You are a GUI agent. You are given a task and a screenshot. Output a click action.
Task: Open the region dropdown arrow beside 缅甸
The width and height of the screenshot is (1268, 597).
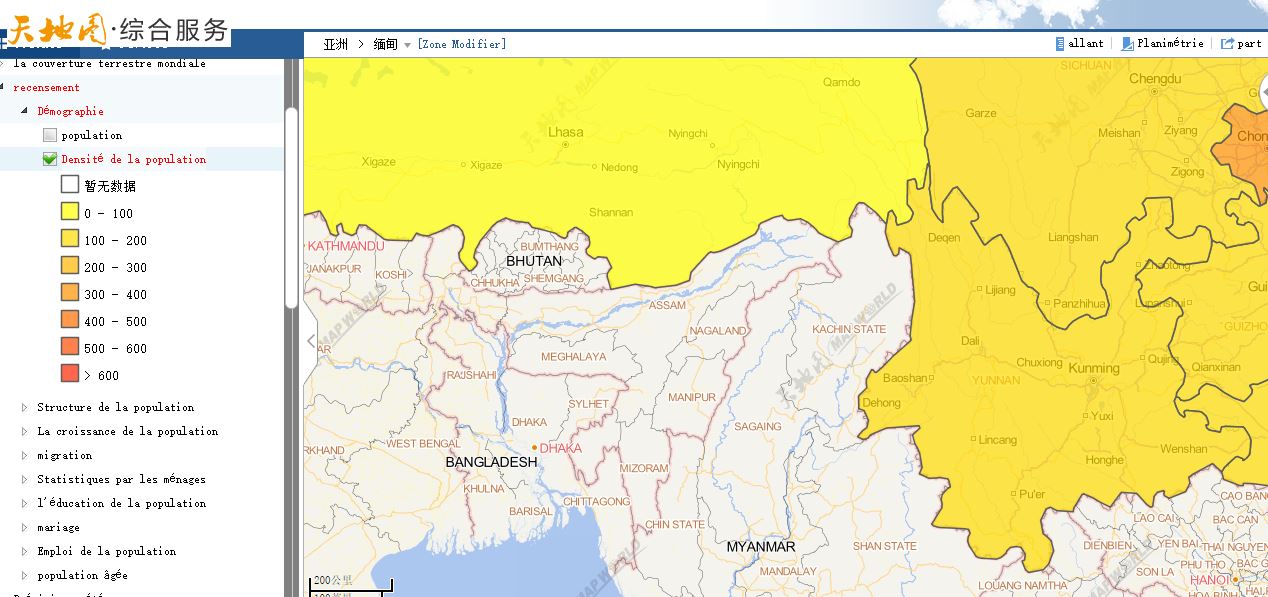coord(408,45)
